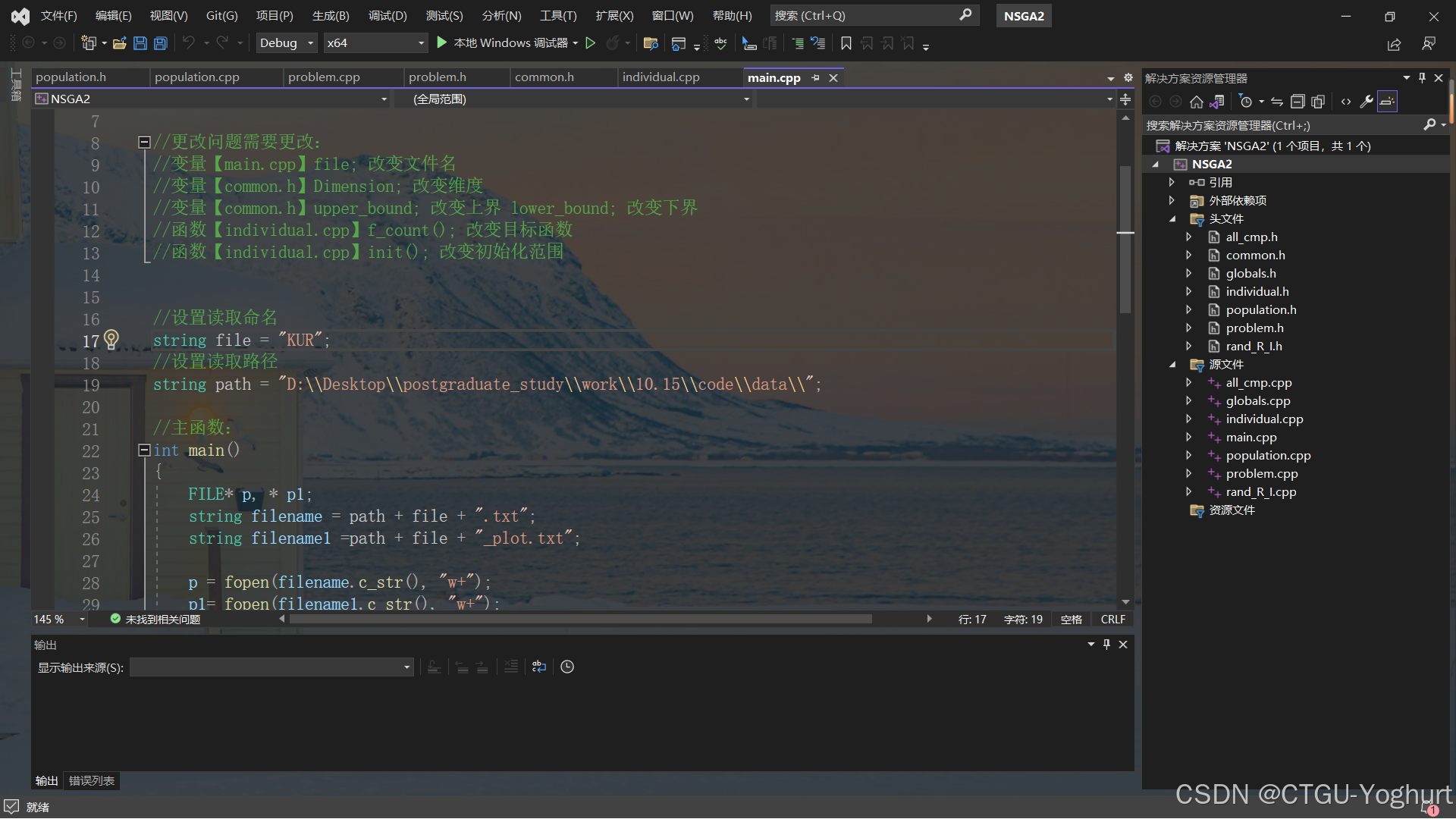
Task: Toggle auto-hide pin on Solution Explorer
Action: [1422, 78]
